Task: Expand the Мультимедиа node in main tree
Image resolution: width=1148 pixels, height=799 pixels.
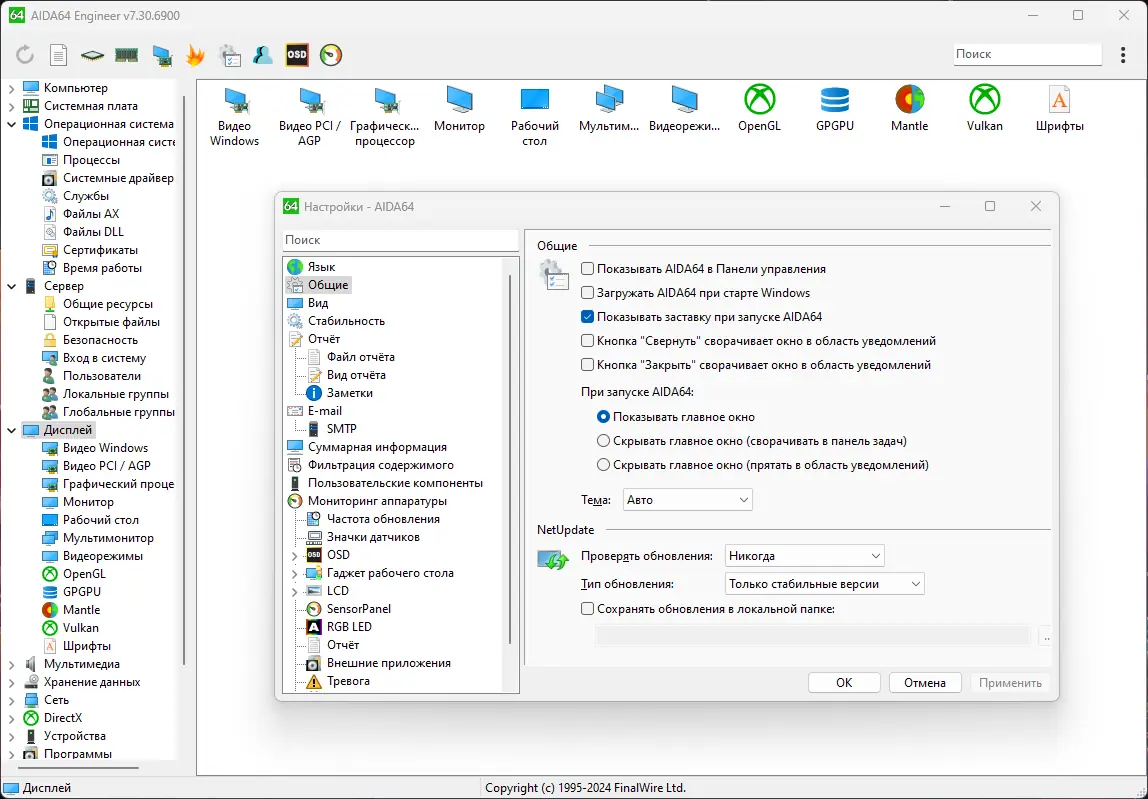Action: click(x=11, y=664)
